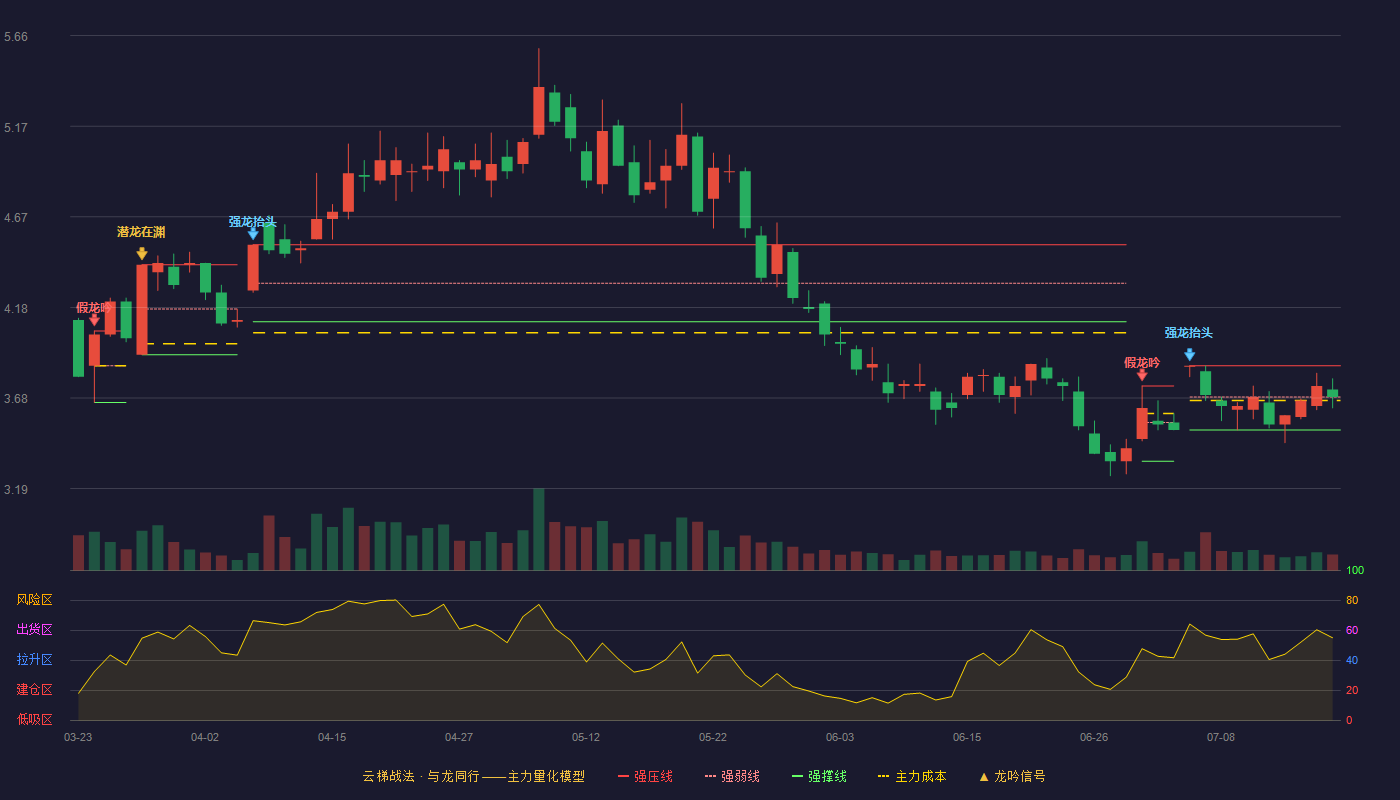Click the blue arrow under the left 强龙抬头
This screenshot has height=800, width=1400.
tap(253, 233)
